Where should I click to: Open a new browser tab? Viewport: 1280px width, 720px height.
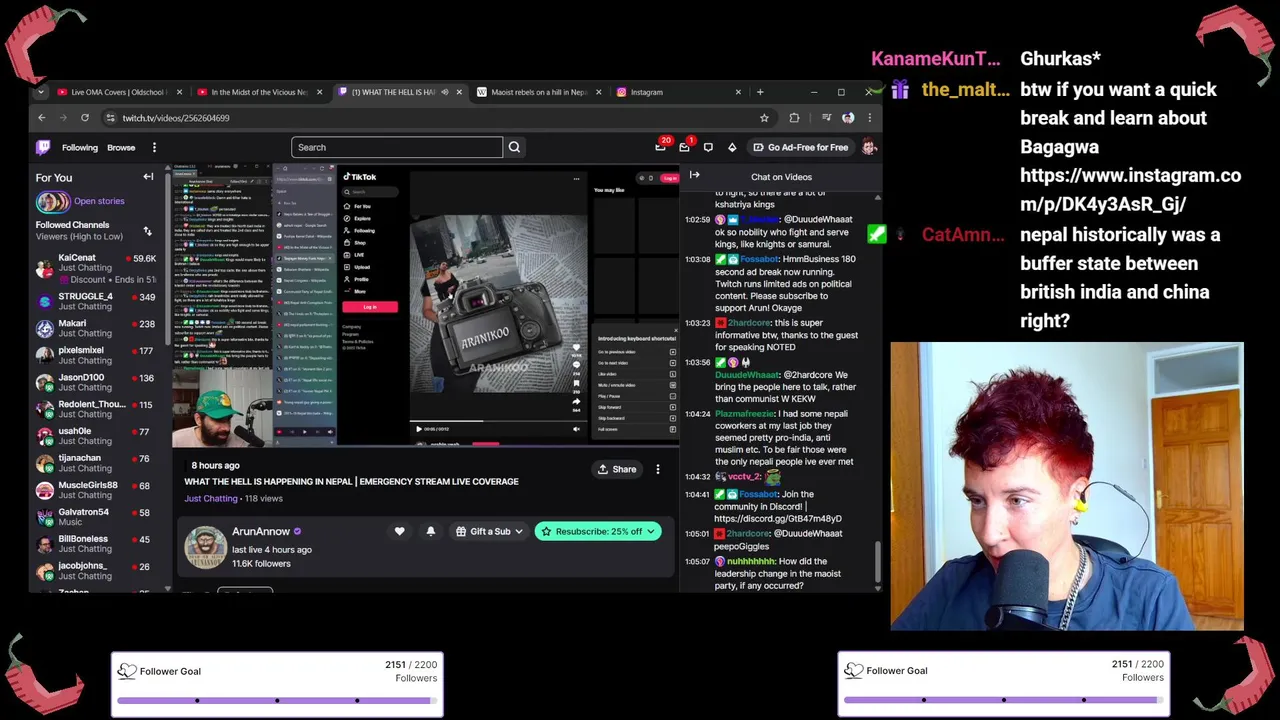(760, 92)
